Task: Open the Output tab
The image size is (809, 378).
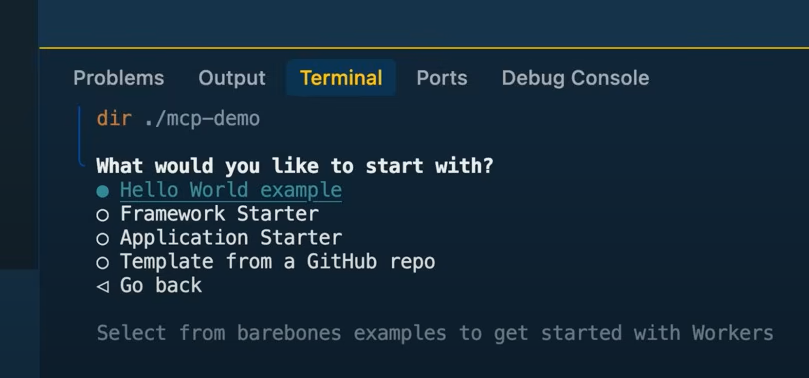Action: click(232, 78)
